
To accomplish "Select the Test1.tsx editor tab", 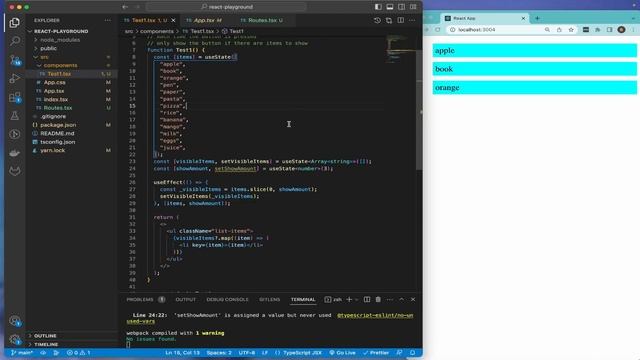I will coord(149,20).
